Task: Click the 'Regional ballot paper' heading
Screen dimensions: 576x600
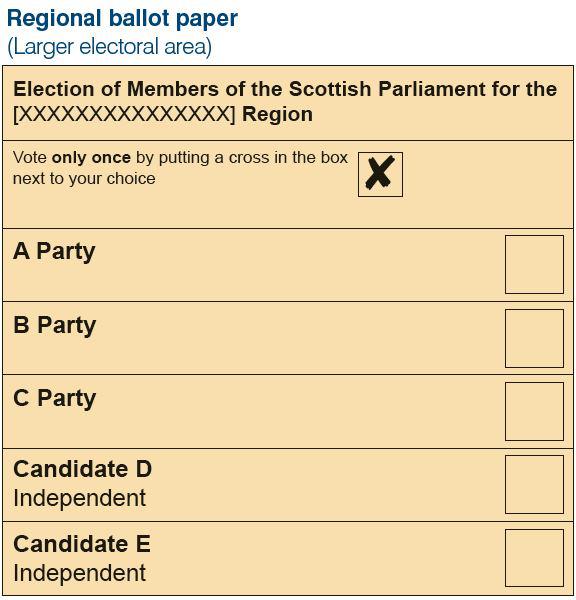Action: [122, 18]
